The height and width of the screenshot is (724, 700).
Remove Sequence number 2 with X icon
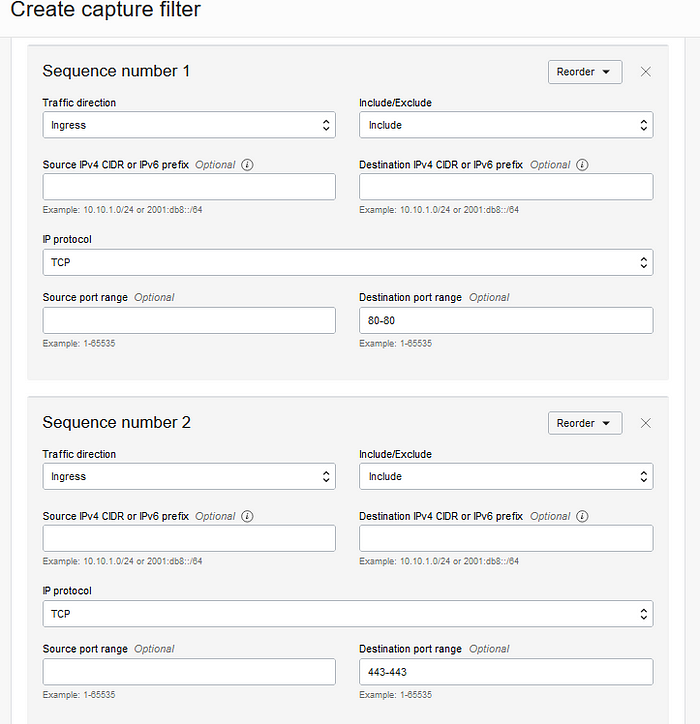click(x=646, y=423)
